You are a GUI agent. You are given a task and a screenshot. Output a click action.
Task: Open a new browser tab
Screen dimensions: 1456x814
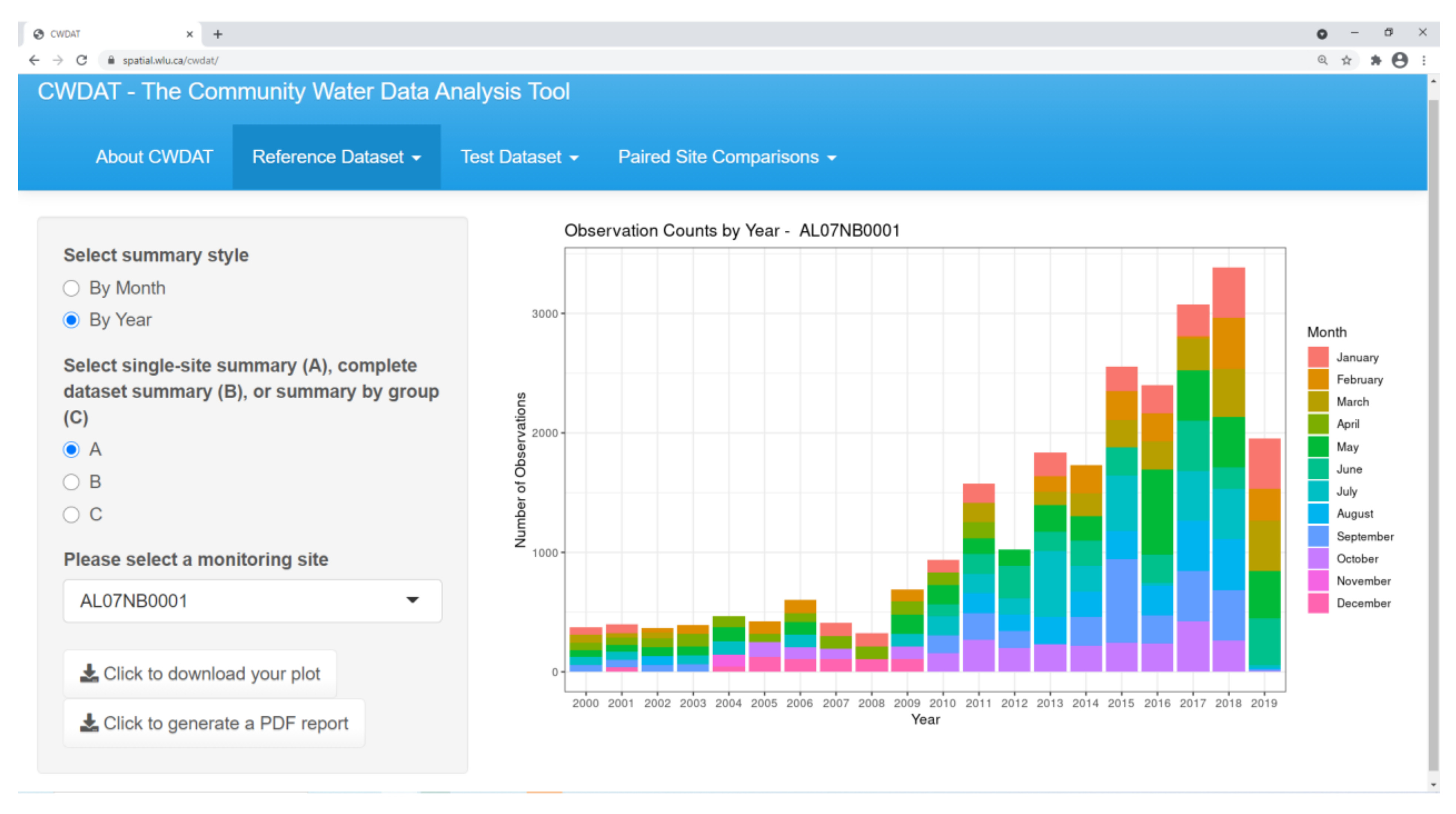tap(218, 34)
